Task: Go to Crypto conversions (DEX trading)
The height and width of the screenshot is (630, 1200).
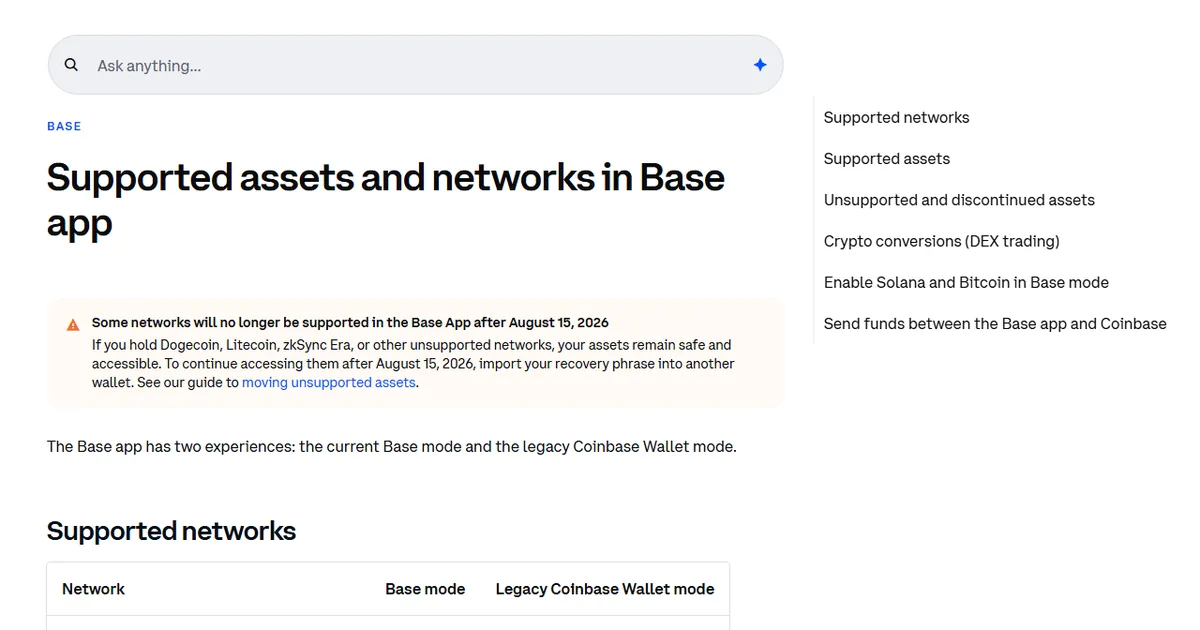Action: pyautogui.click(x=941, y=241)
